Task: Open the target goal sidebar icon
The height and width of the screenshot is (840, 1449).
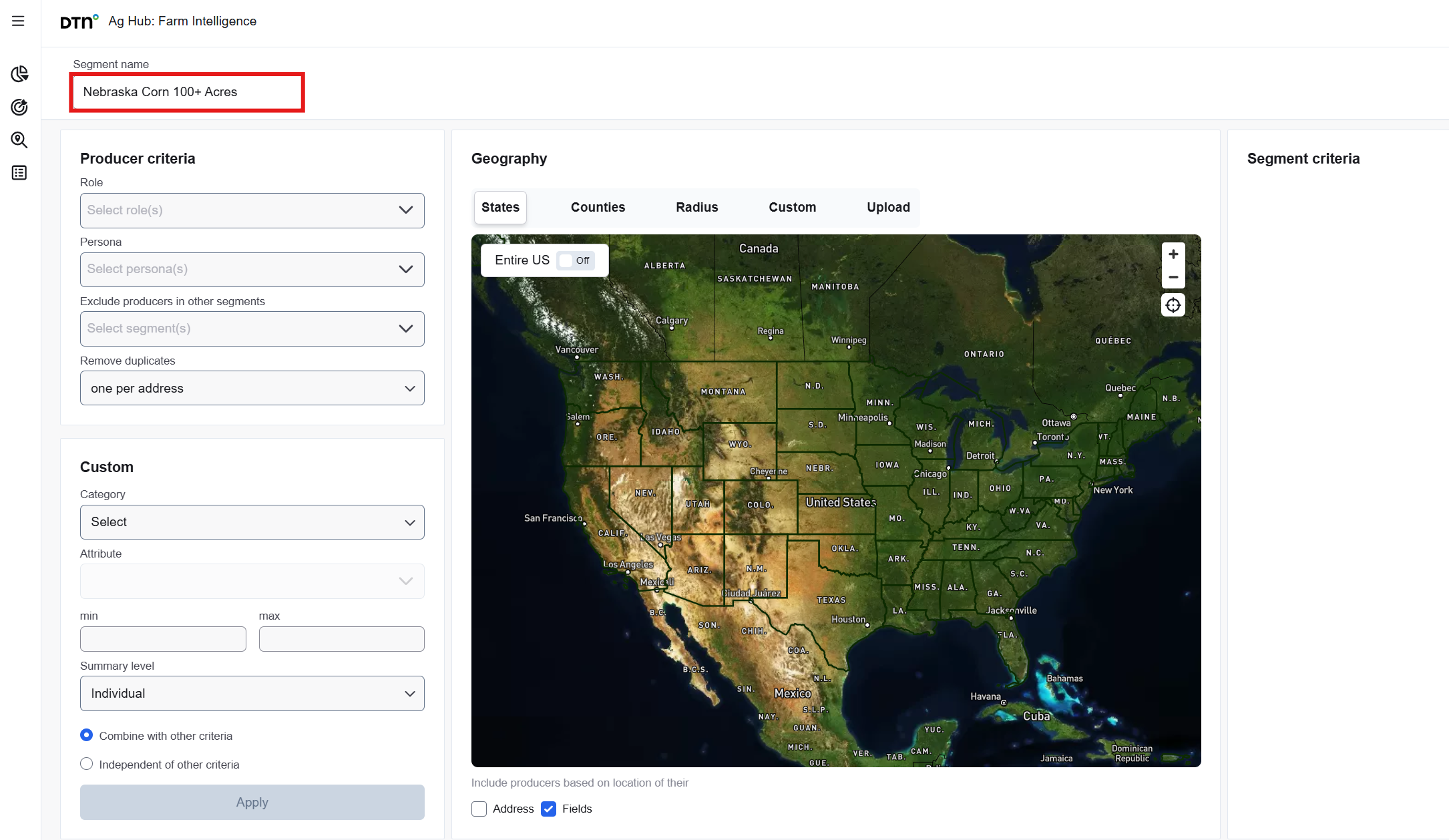Action: (19, 107)
